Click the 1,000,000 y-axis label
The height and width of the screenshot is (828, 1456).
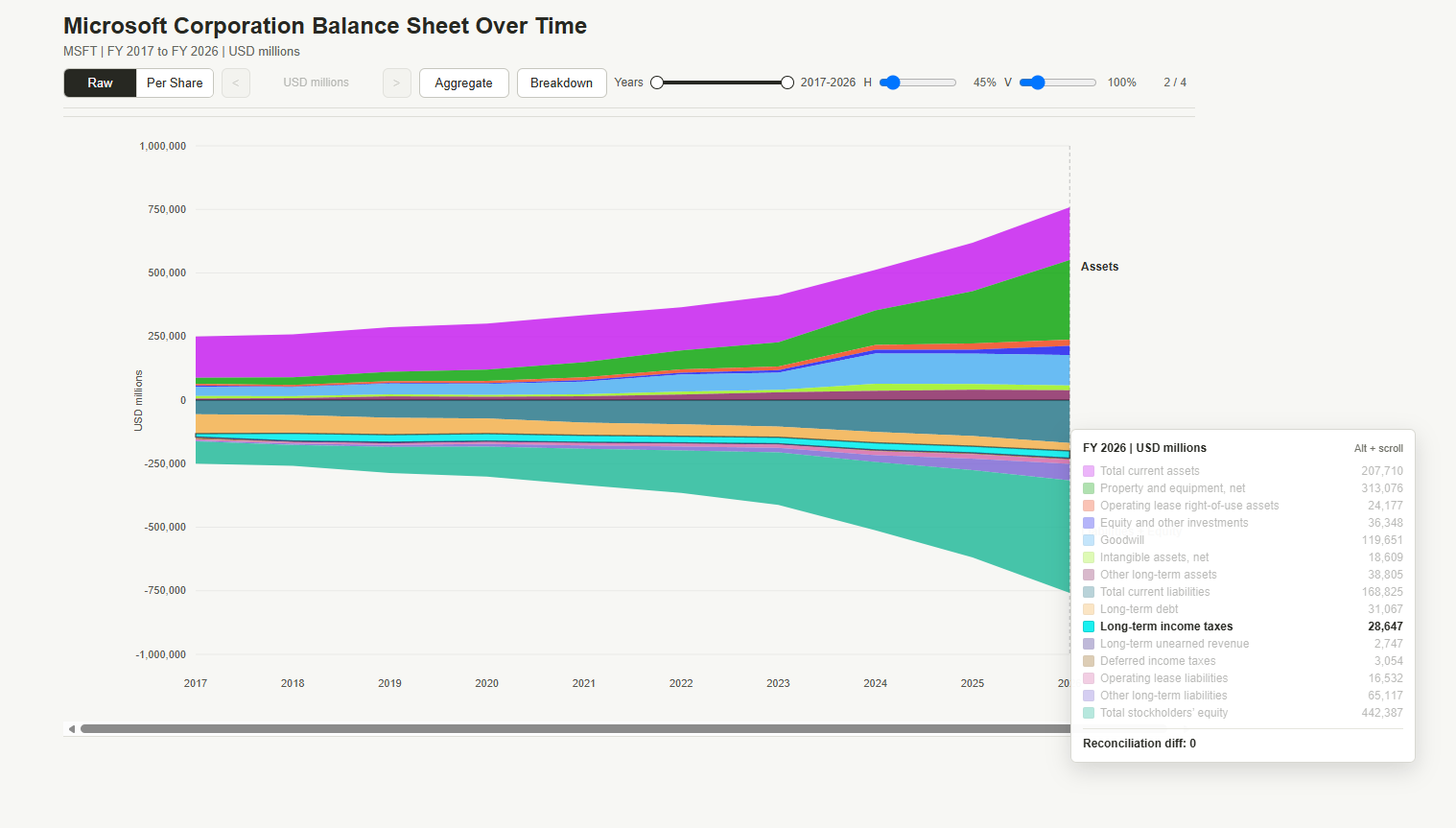tap(163, 146)
